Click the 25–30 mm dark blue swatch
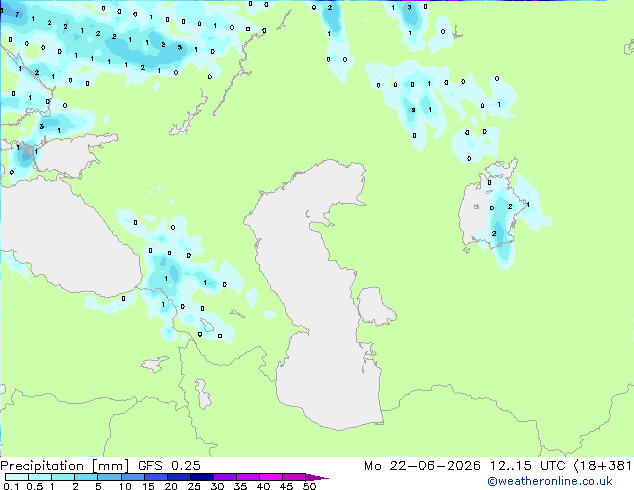The height and width of the screenshot is (490, 634). point(201,477)
